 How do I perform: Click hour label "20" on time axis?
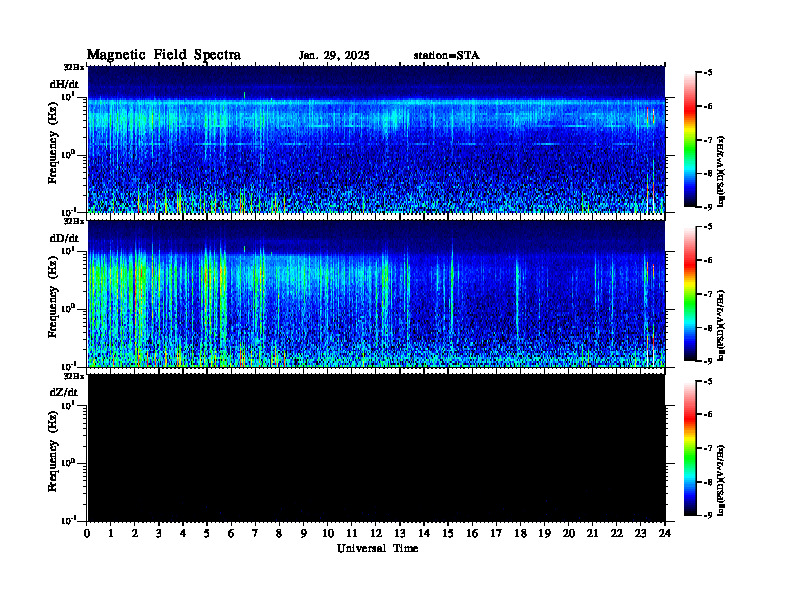pyautogui.click(x=569, y=533)
